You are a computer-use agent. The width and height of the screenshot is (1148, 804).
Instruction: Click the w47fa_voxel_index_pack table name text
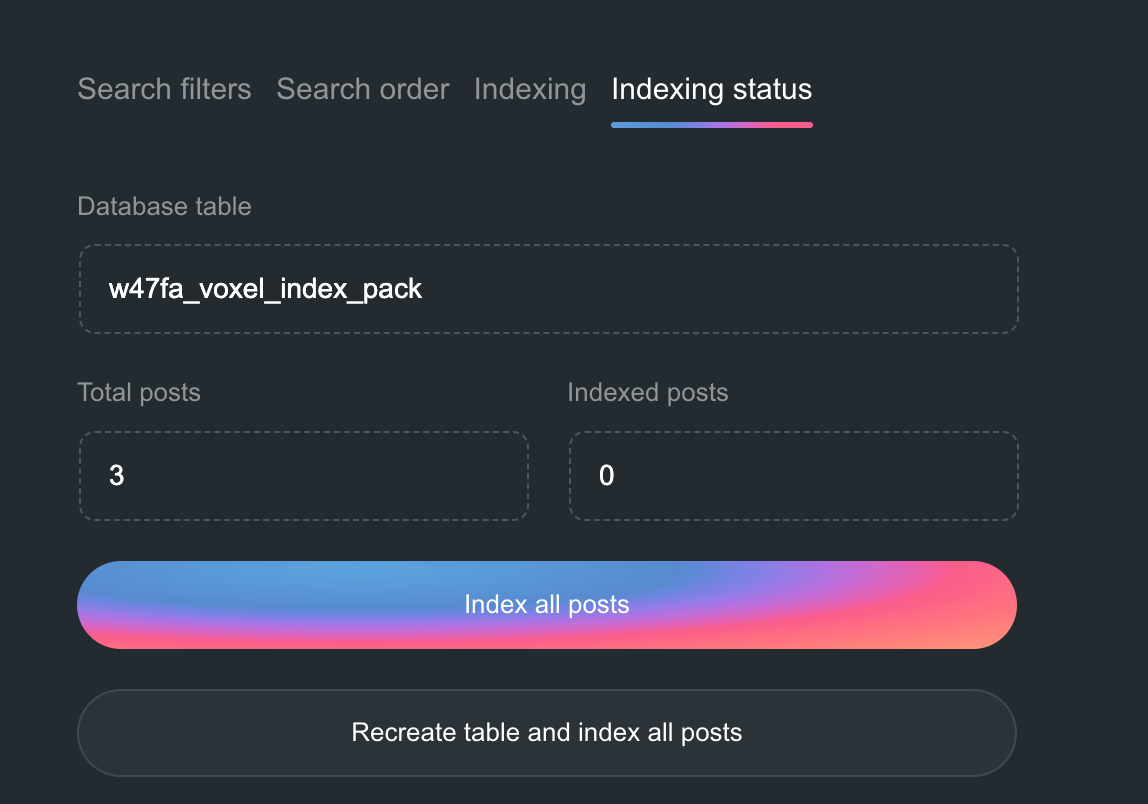coord(265,289)
